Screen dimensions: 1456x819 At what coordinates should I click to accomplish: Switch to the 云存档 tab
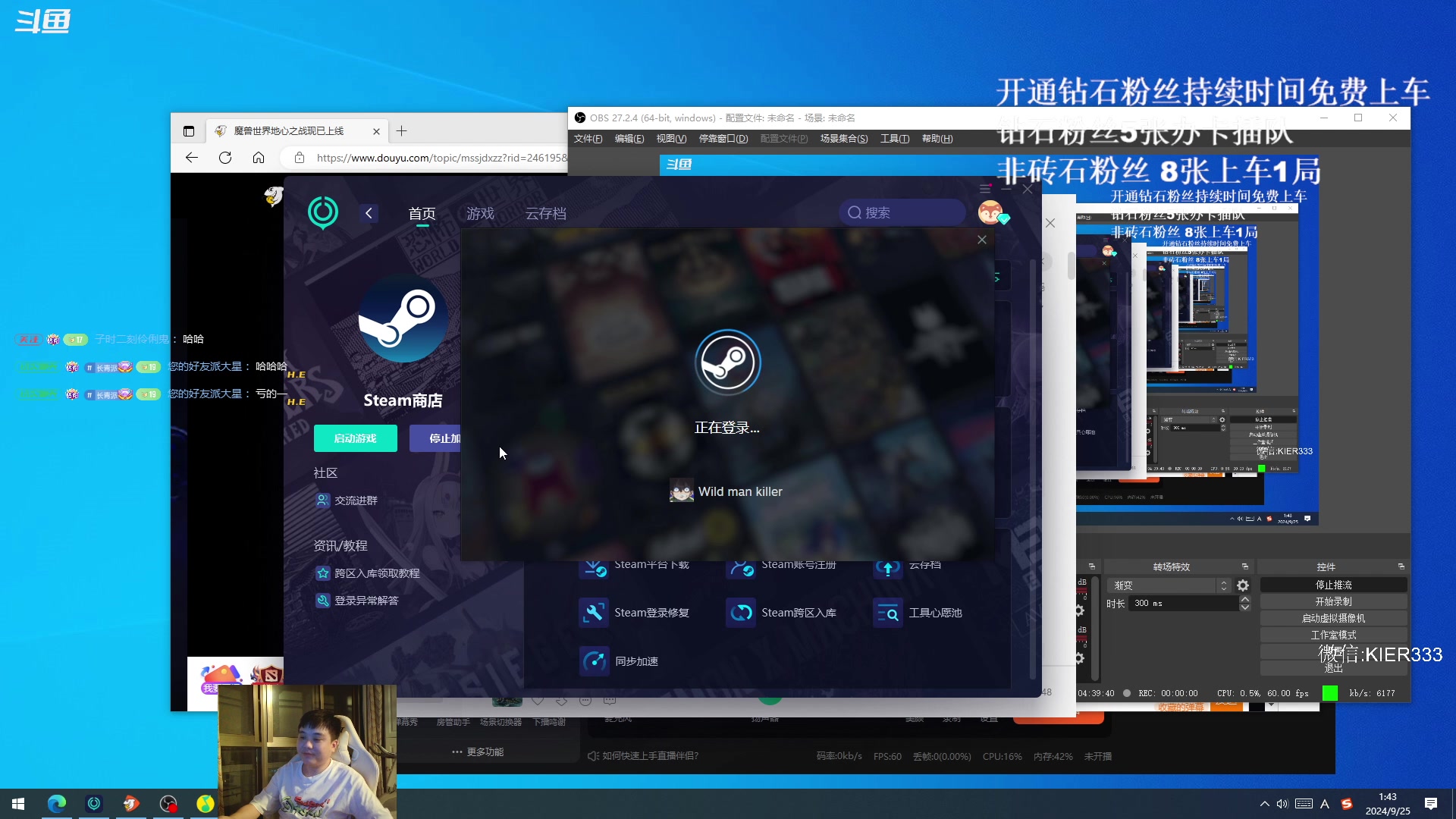pos(546,214)
